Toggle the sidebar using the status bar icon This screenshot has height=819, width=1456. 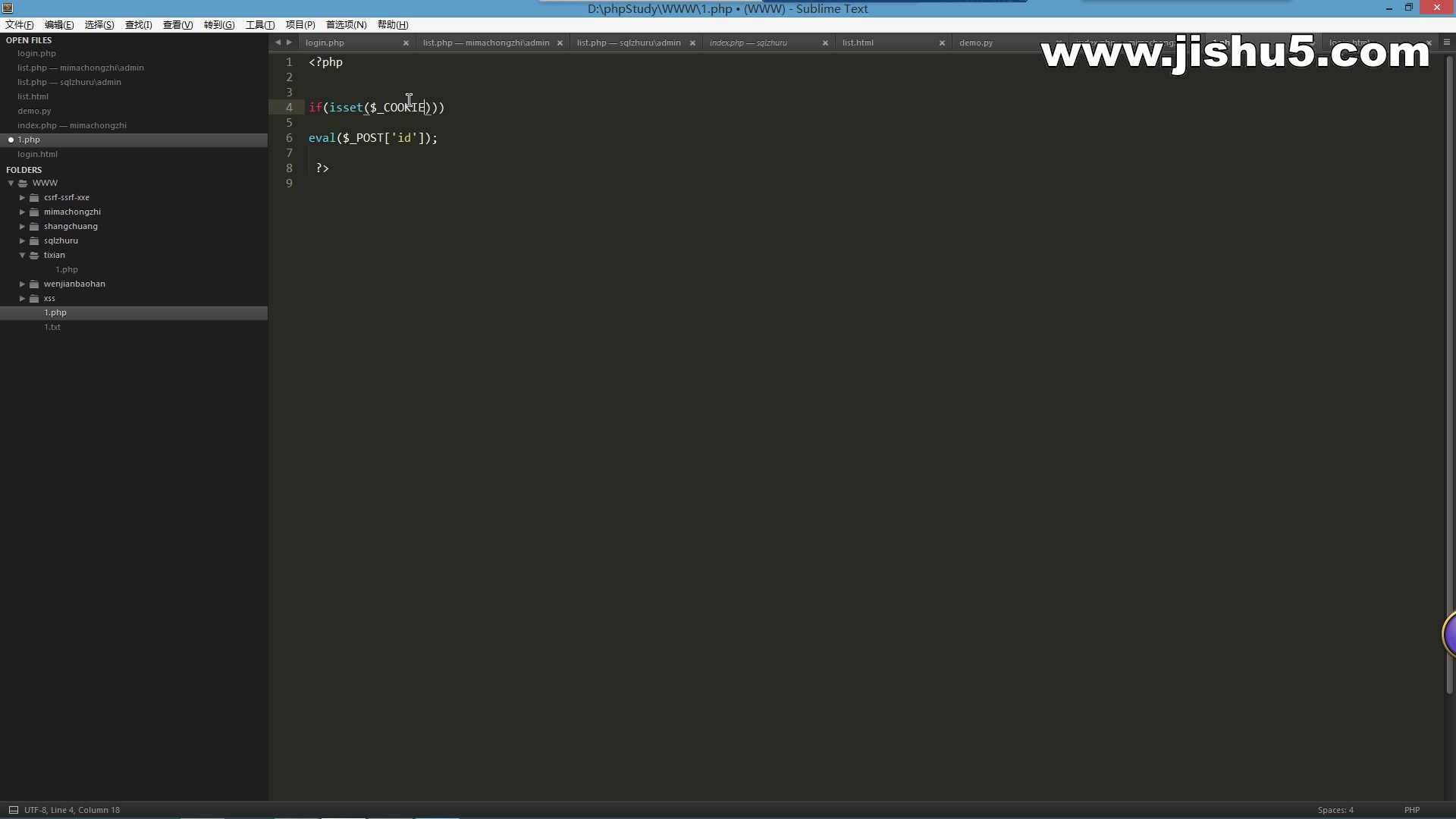[13, 810]
